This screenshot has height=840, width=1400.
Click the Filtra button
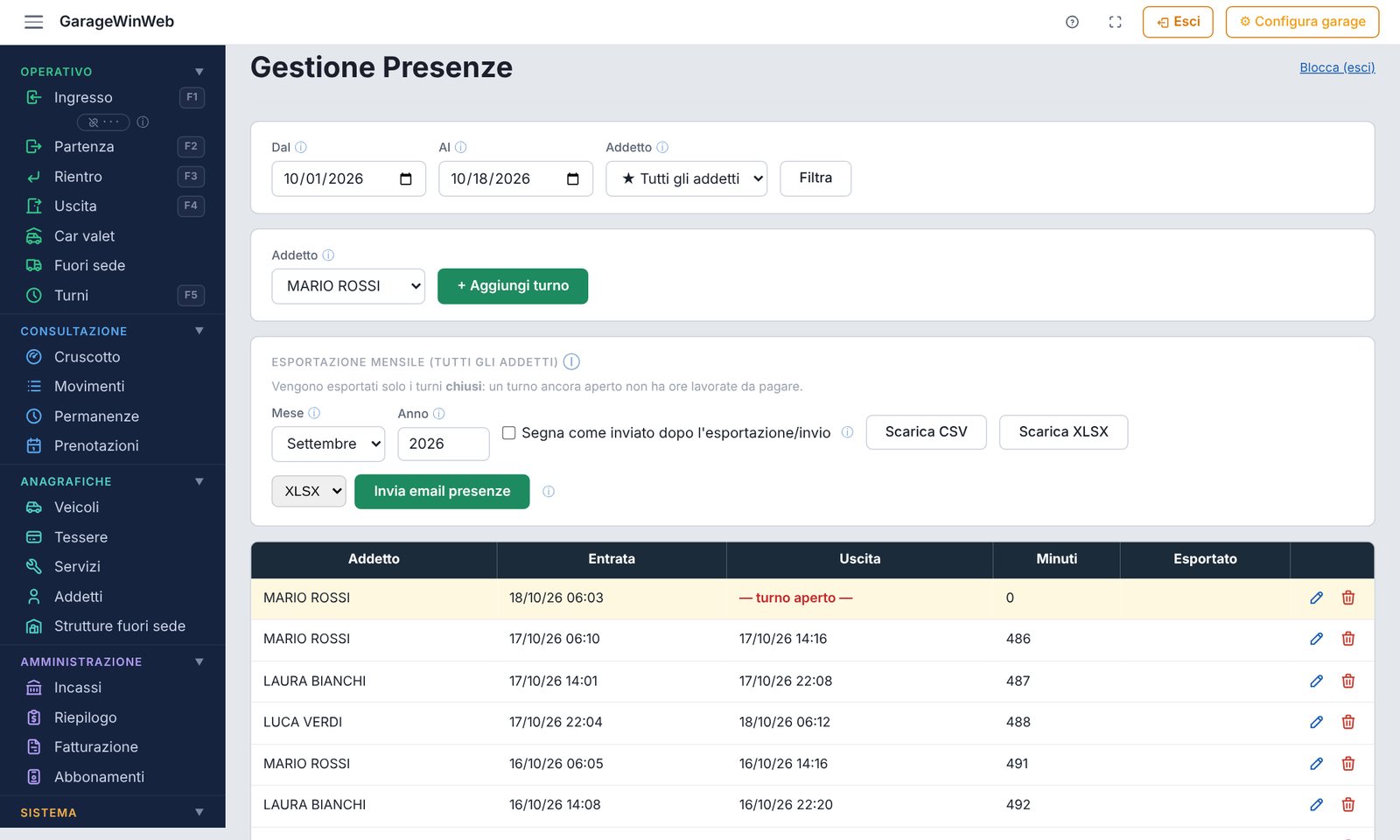point(815,178)
